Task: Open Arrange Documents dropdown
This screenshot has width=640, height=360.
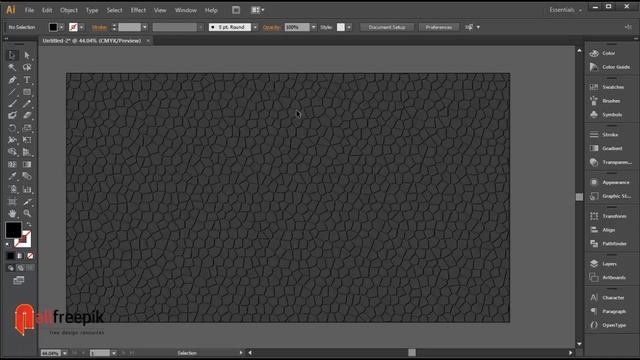Action: point(258,10)
